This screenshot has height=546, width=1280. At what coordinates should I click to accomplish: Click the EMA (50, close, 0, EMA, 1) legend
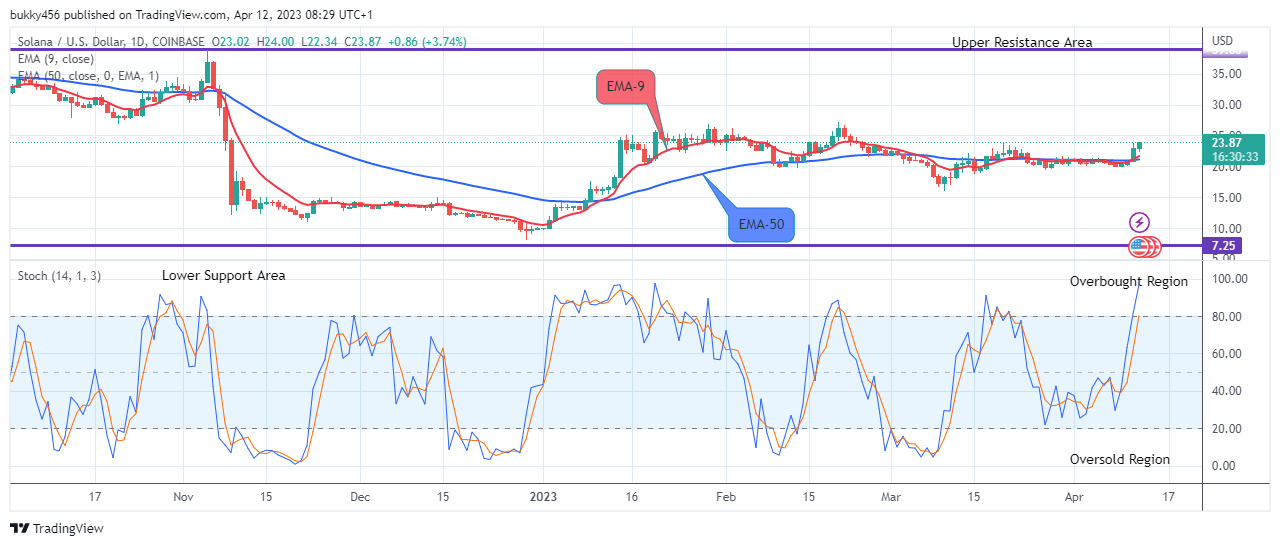pos(89,76)
